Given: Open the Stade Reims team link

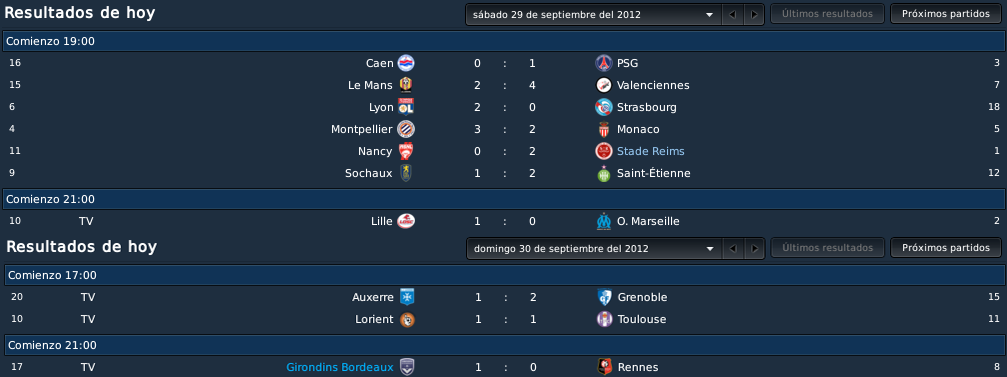Looking at the screenshot, I should click(651, 151).
